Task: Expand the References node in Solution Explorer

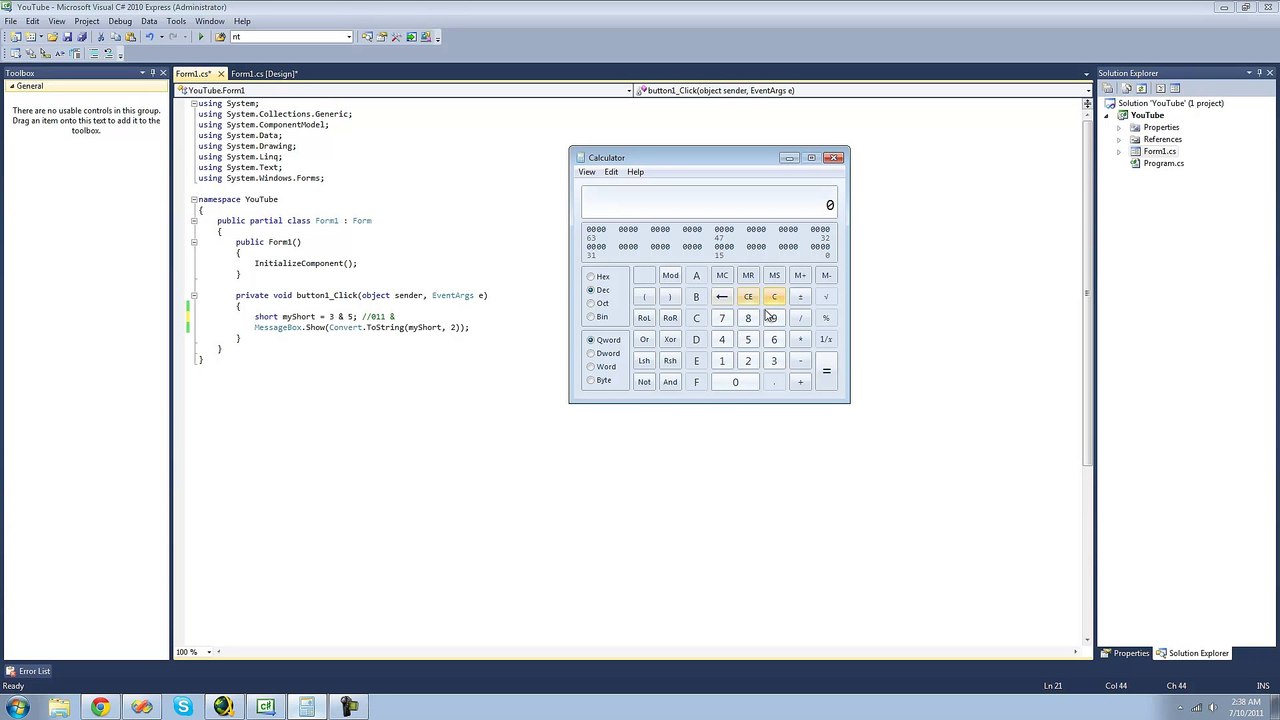Action: [1119, 140]
